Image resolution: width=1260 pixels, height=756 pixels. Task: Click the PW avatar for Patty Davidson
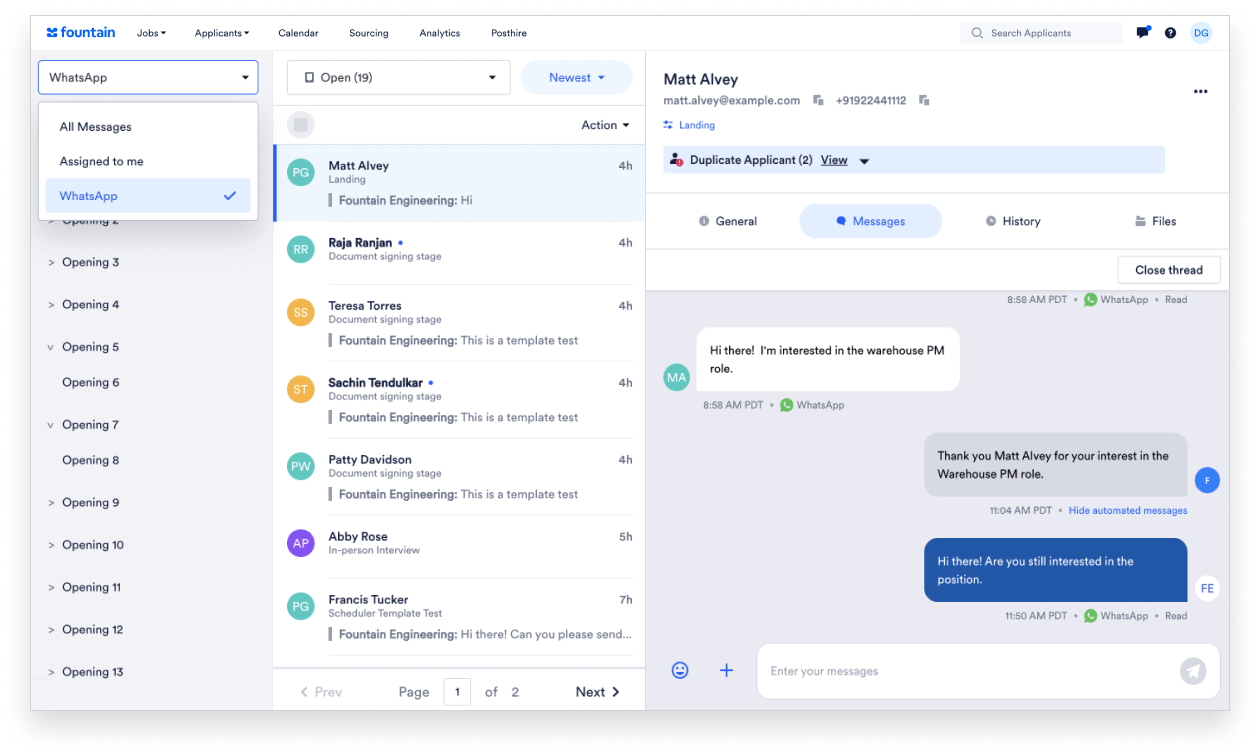[x=301, y=467]
